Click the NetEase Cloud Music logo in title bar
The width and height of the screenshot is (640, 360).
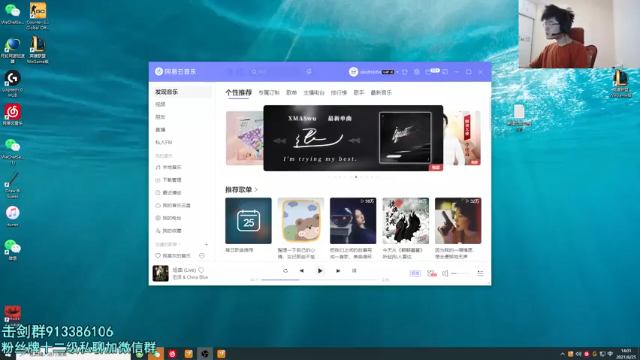click(x=176, y=71)
